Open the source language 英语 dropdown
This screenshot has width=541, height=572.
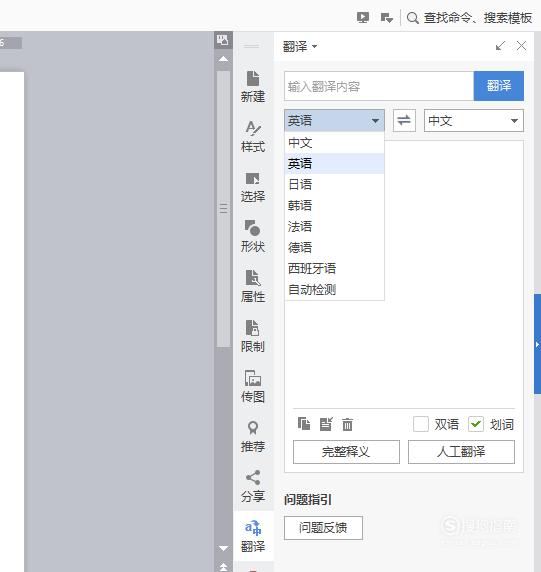[334, 120]
